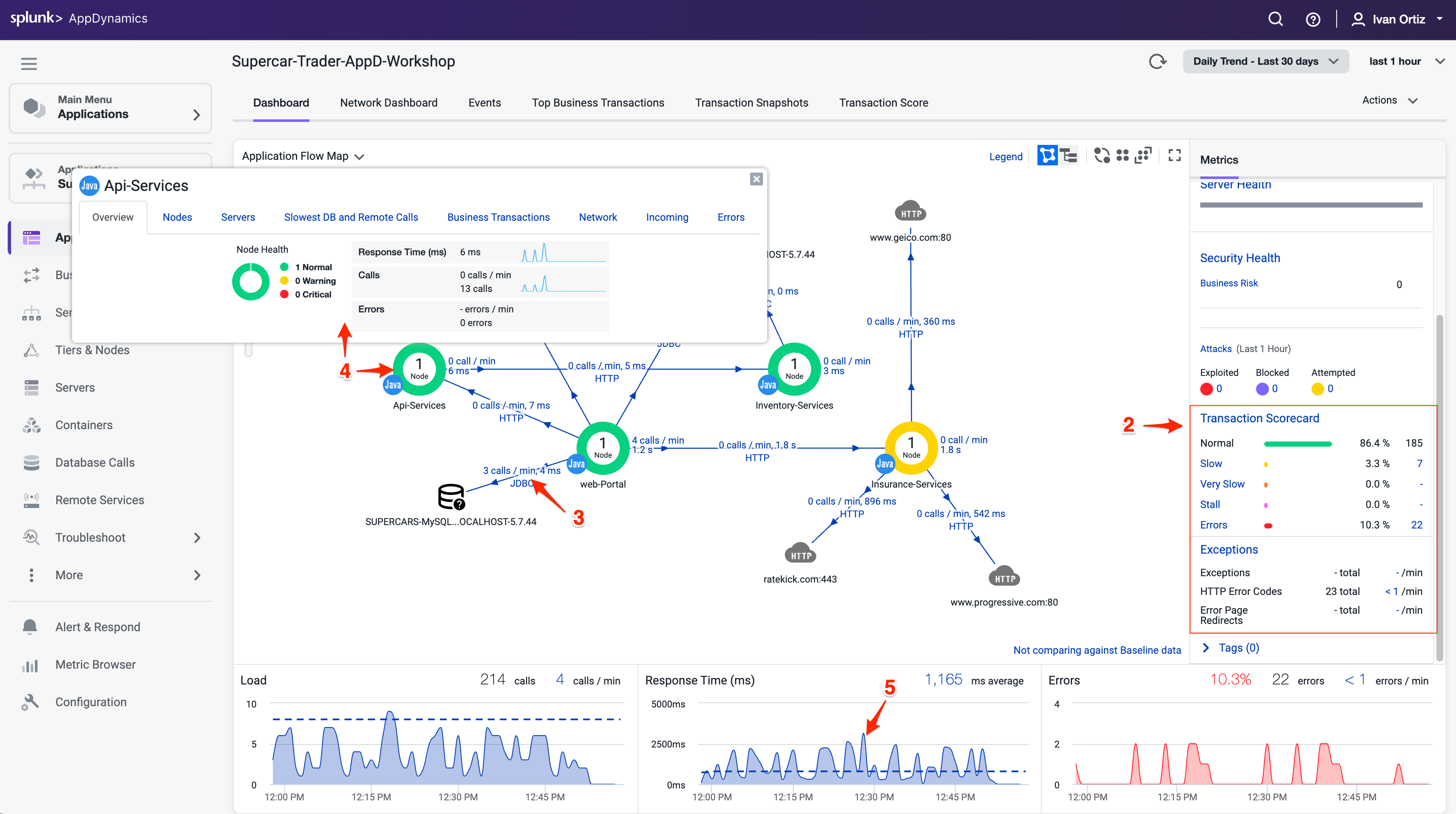Switch flow map to tree layout view
This screenshot has width=1456, height=814.
1068,156
